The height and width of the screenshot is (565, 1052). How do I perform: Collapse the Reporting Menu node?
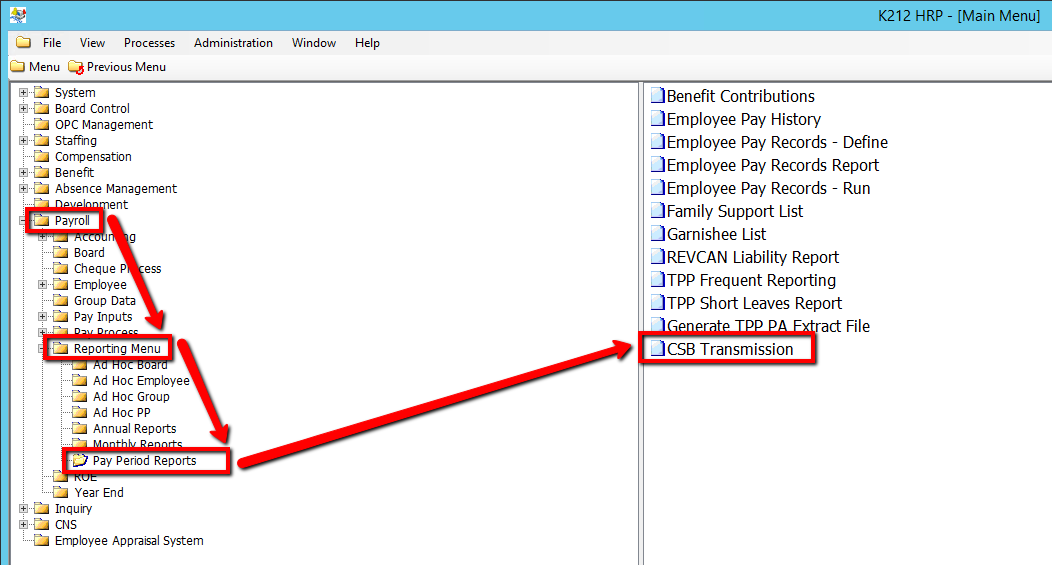[x=42, y=349]
